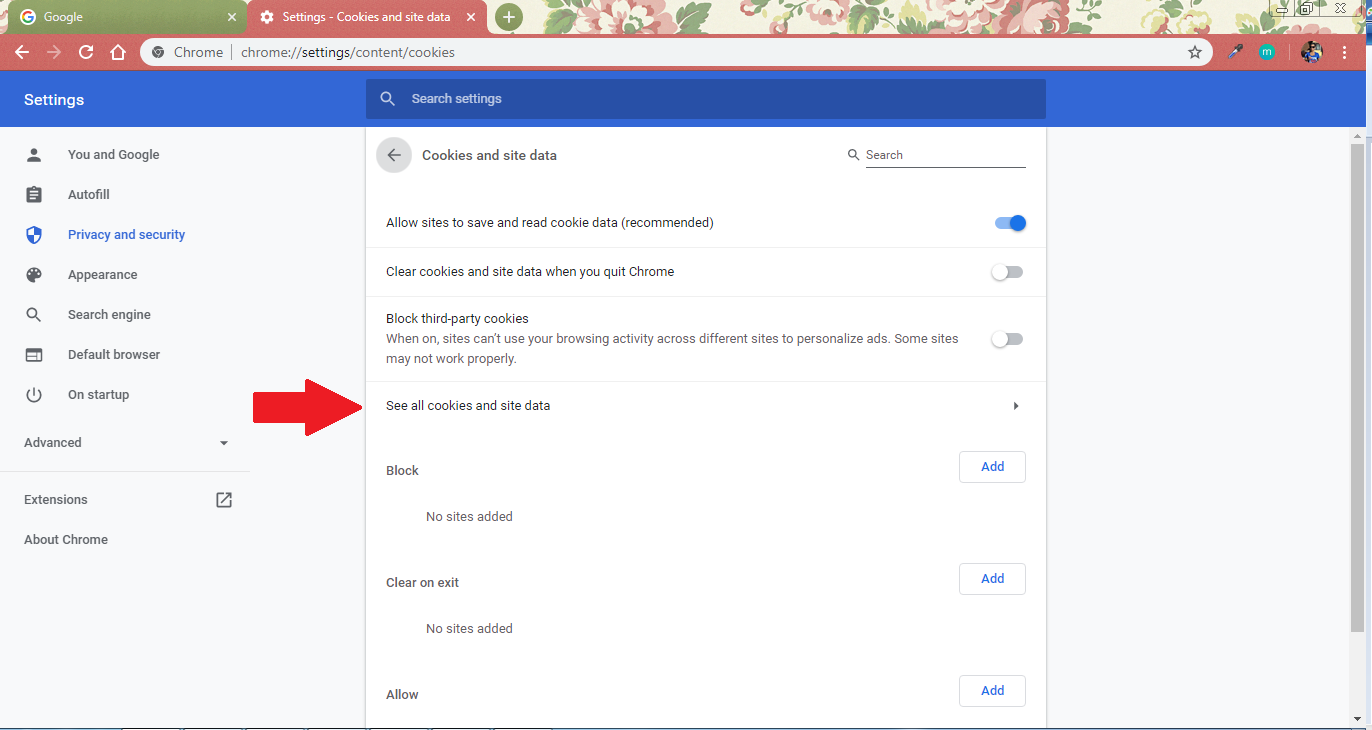Select the Settings - Cookies and site data tab
The image size is (1372, 730).
tap(368, 17)
